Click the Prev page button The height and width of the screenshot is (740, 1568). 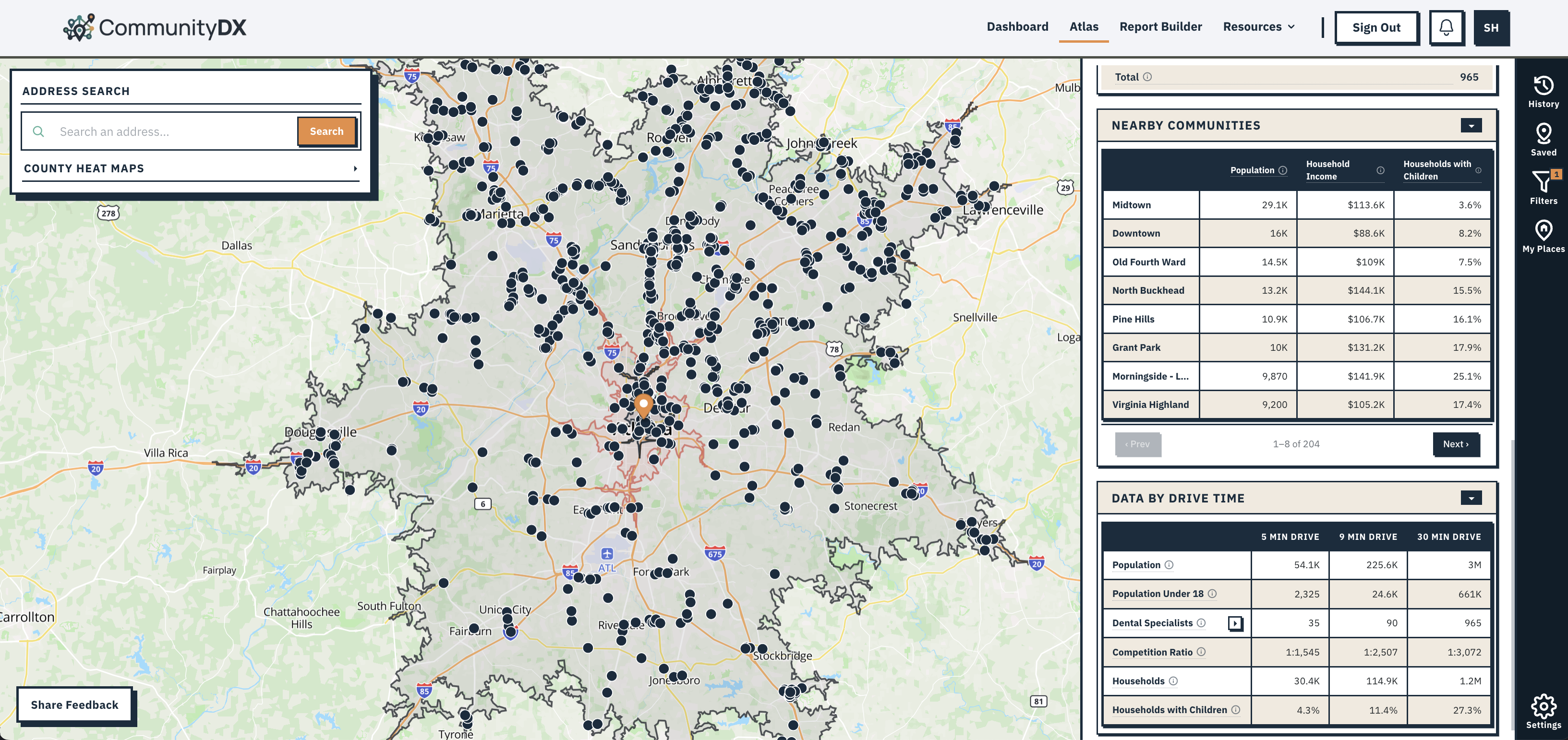[x=1137, y=443]
